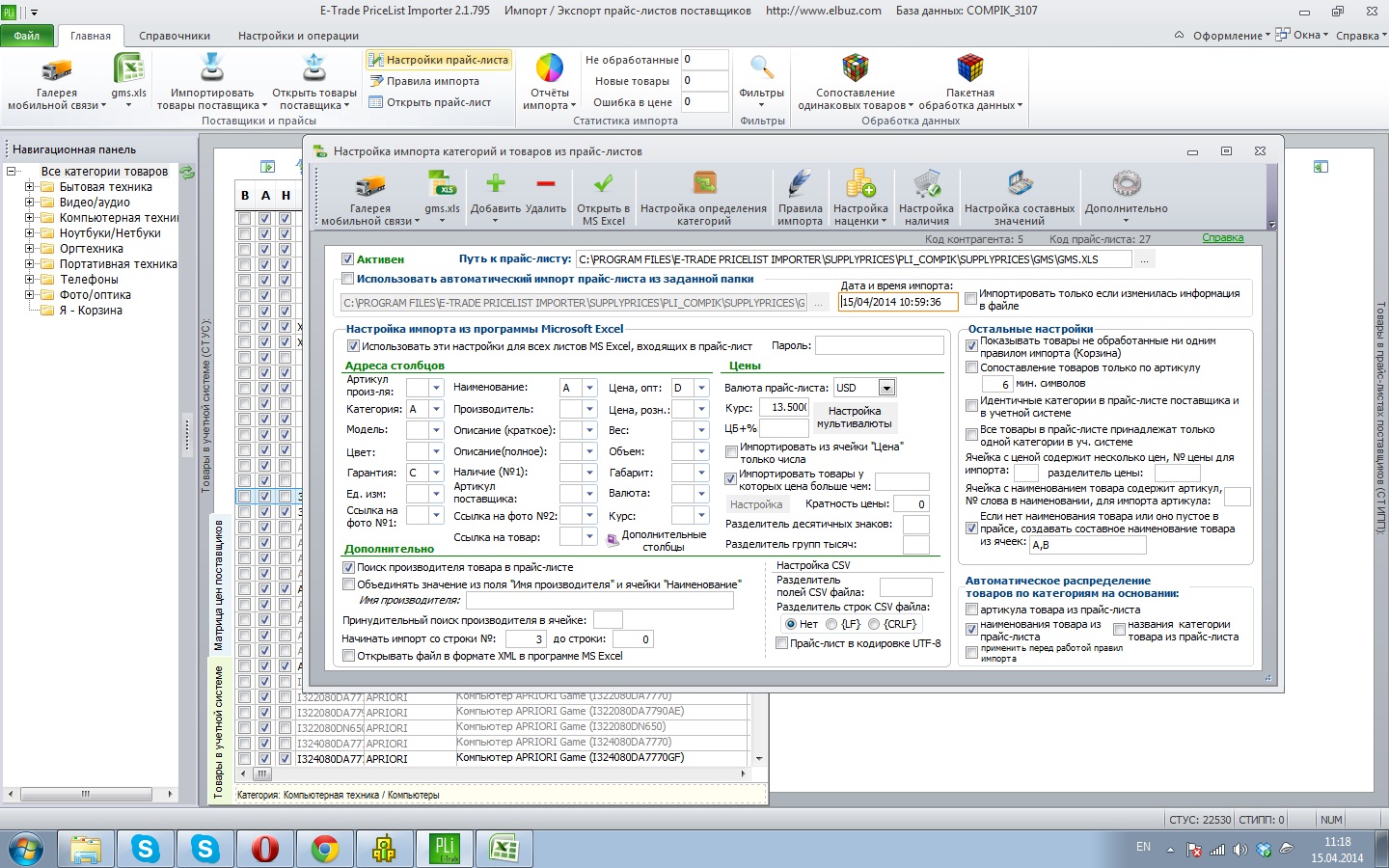The image size is (1389, 868).
Task: Open category detection settings icon
Action: [704, 184]
